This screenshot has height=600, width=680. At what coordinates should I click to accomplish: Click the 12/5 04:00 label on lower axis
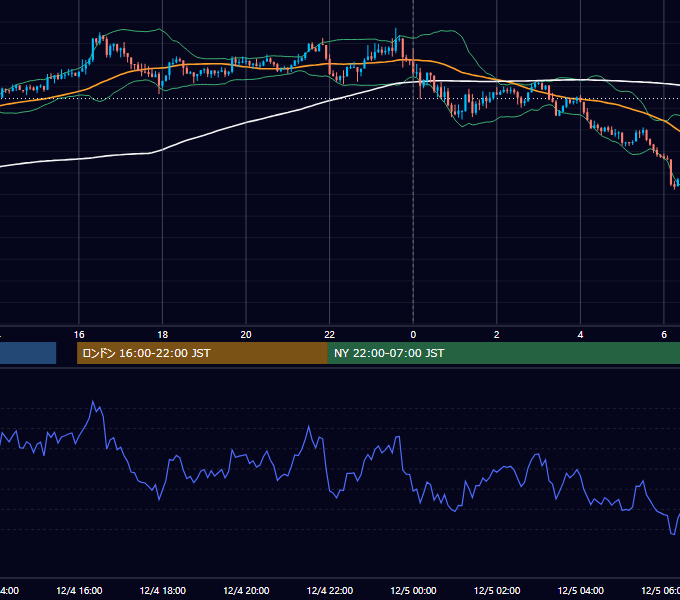(581, 590)
